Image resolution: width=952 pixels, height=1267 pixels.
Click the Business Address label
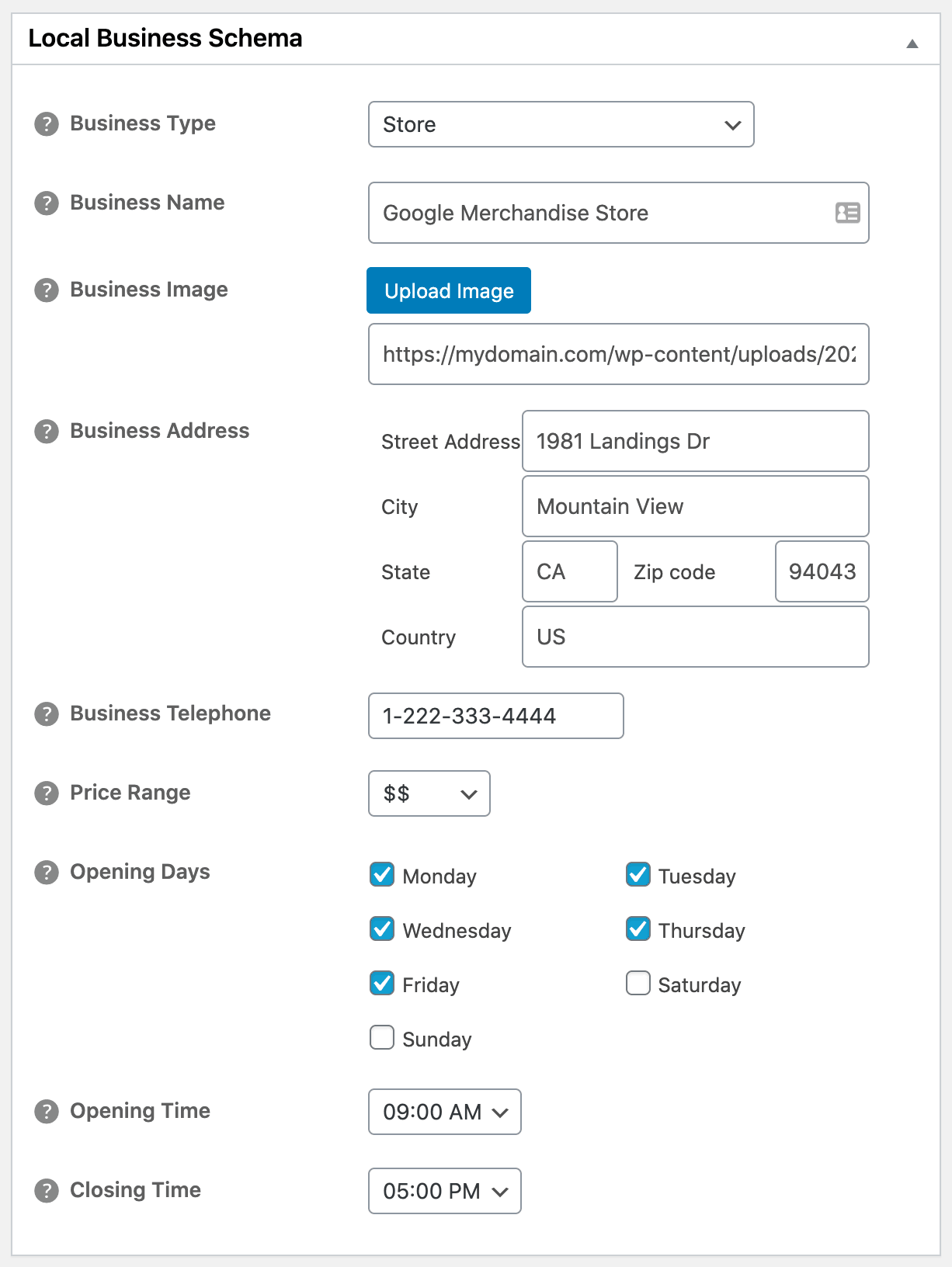pyautogui.click(x=160, y=431)
